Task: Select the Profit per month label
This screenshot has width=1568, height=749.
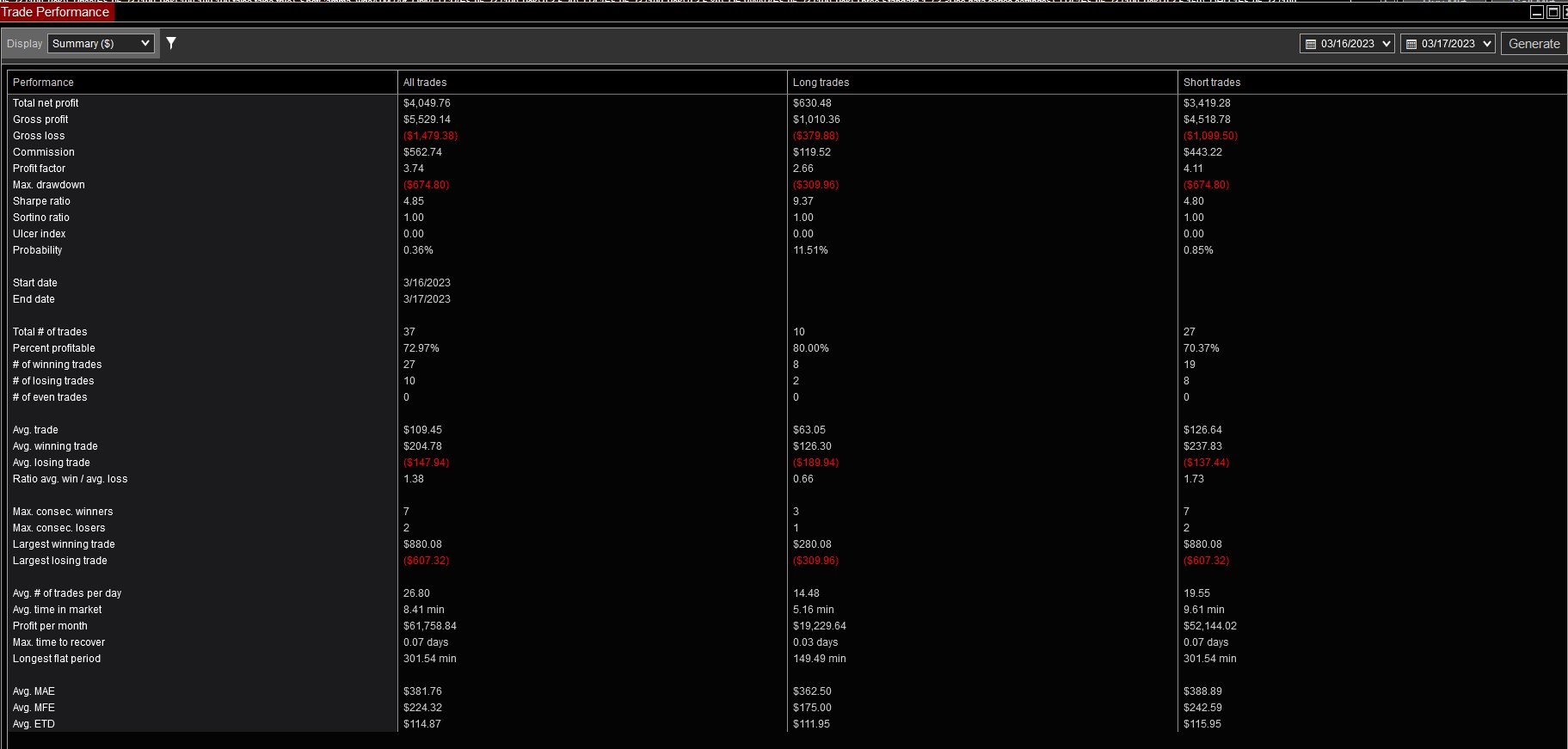Action: pos(50,626)
